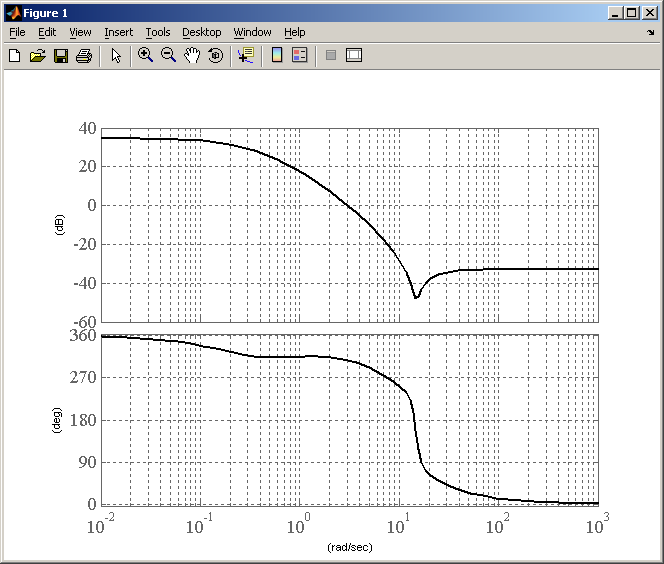
Task: Click the magnitude curve notch minimum
Action: click(x=416, y=297)
